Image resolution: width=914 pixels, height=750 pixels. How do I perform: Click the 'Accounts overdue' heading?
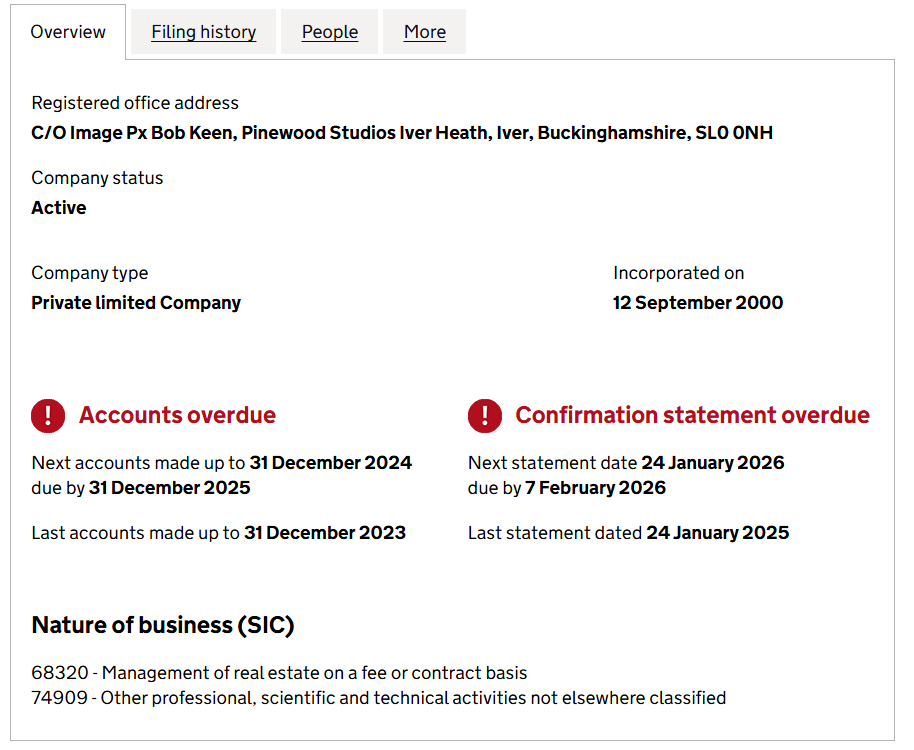[x=177, y=415]
